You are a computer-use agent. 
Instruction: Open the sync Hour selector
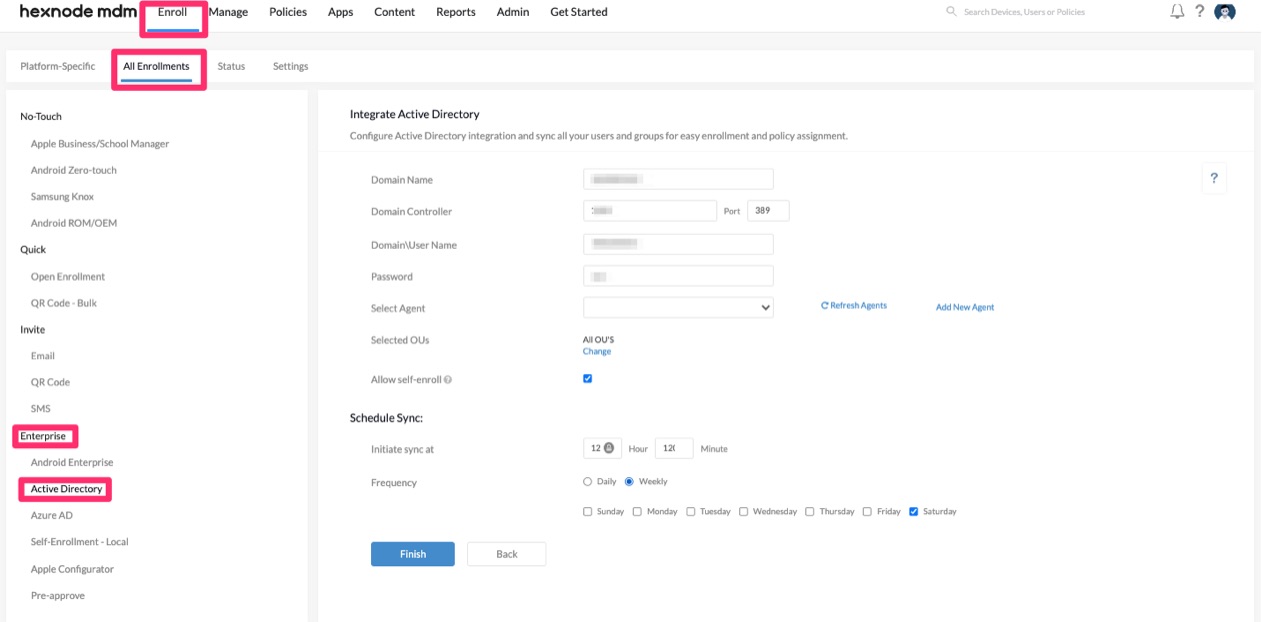603,449
